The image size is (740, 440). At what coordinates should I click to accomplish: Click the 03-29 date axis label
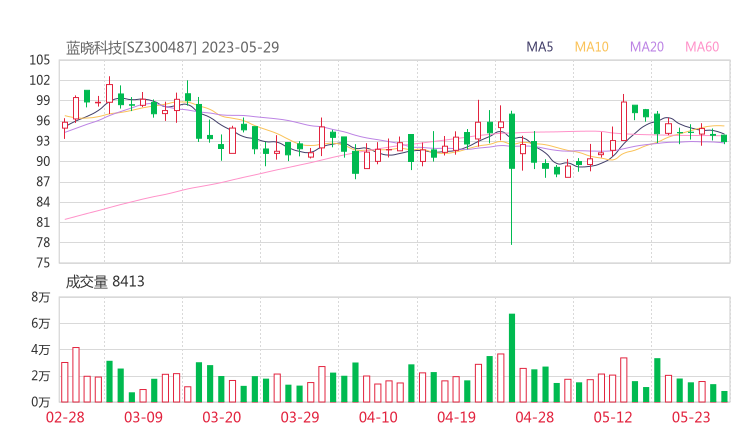pos(300,417)
